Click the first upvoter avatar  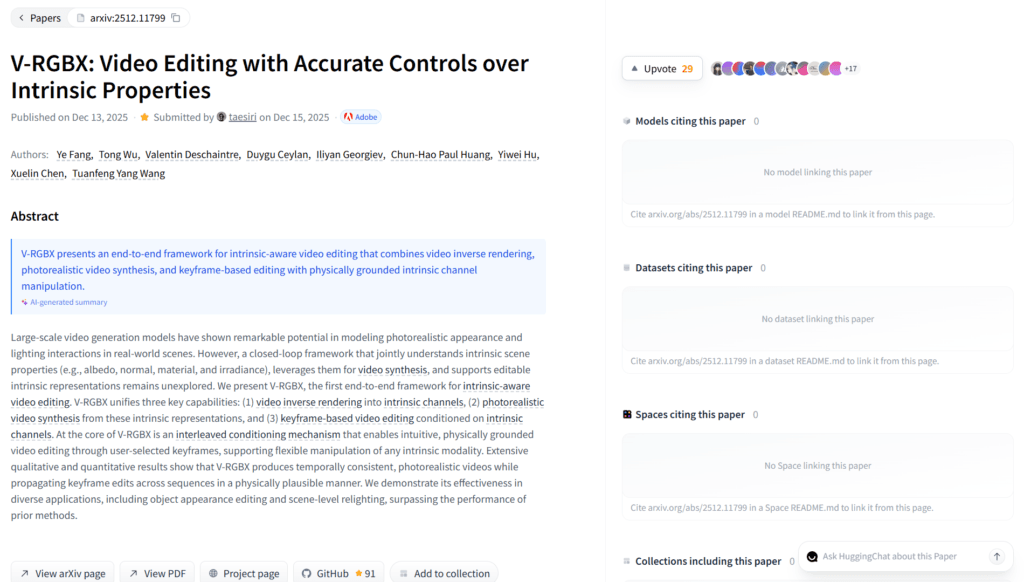coord(717,69)
